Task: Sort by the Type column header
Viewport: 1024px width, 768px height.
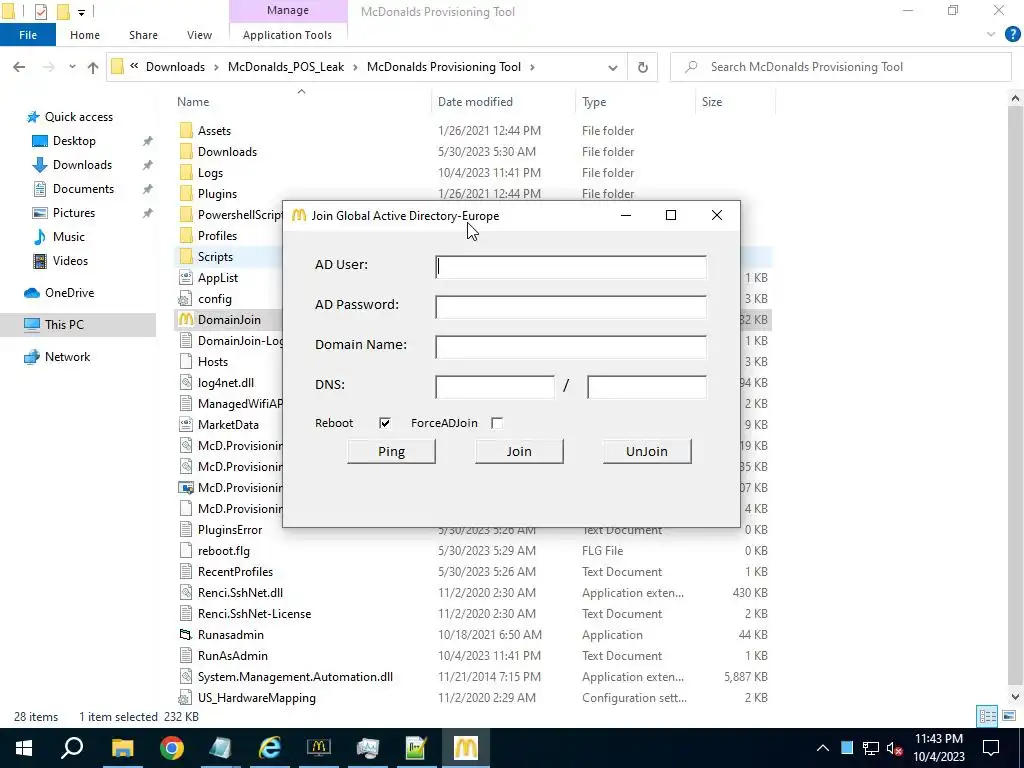Action: click(x=594, y=102)
